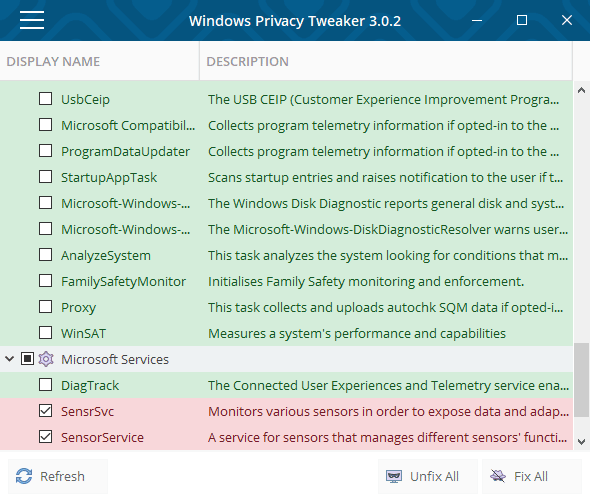Uncheck the SensorService checkbox

click(x=46, y=437)
